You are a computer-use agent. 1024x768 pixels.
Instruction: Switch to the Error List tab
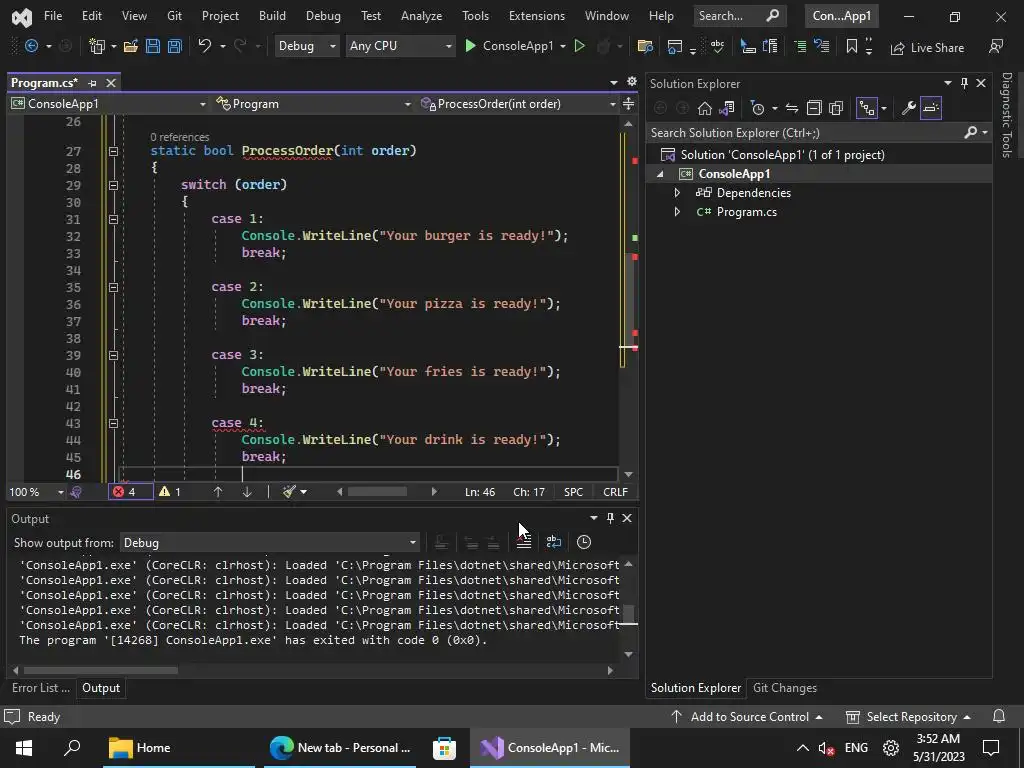tap(40, 688)
